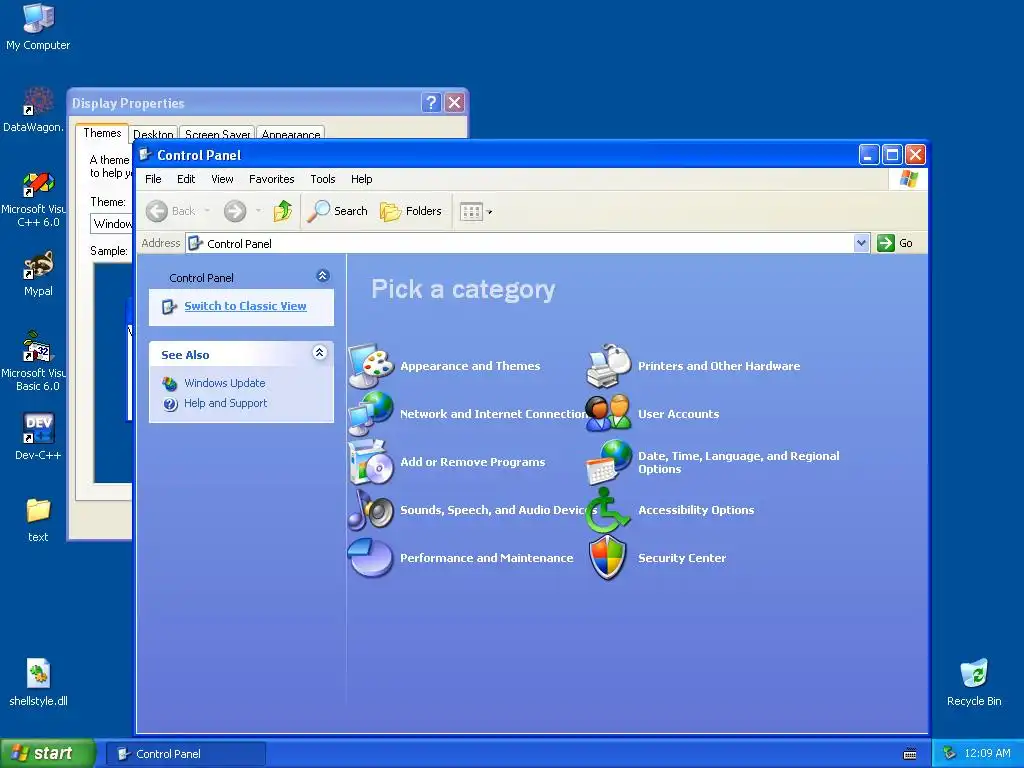Click the Display Properties help question button
The image size is (1024, 768).
431,103
